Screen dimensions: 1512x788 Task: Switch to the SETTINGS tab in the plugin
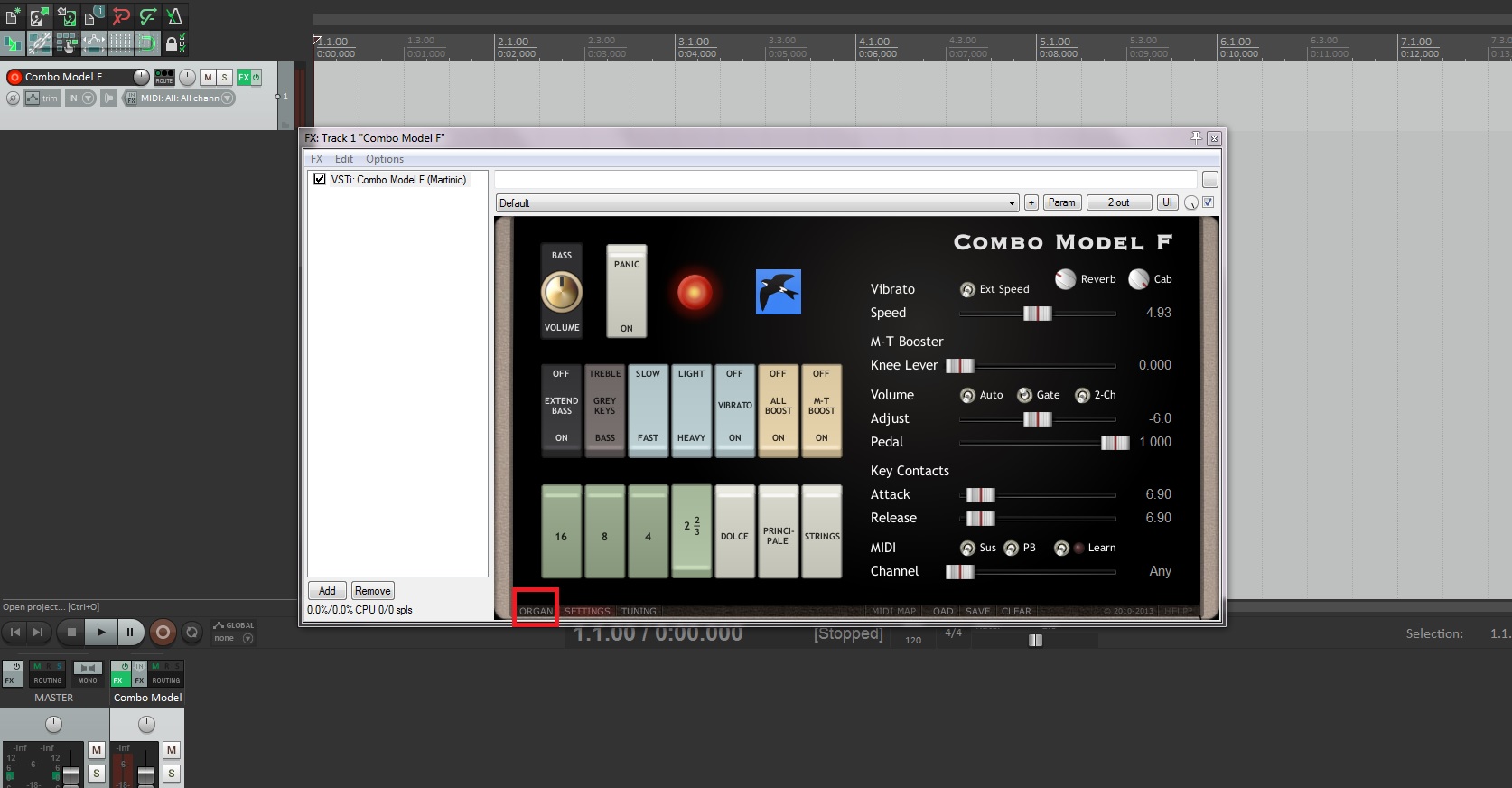587,611
